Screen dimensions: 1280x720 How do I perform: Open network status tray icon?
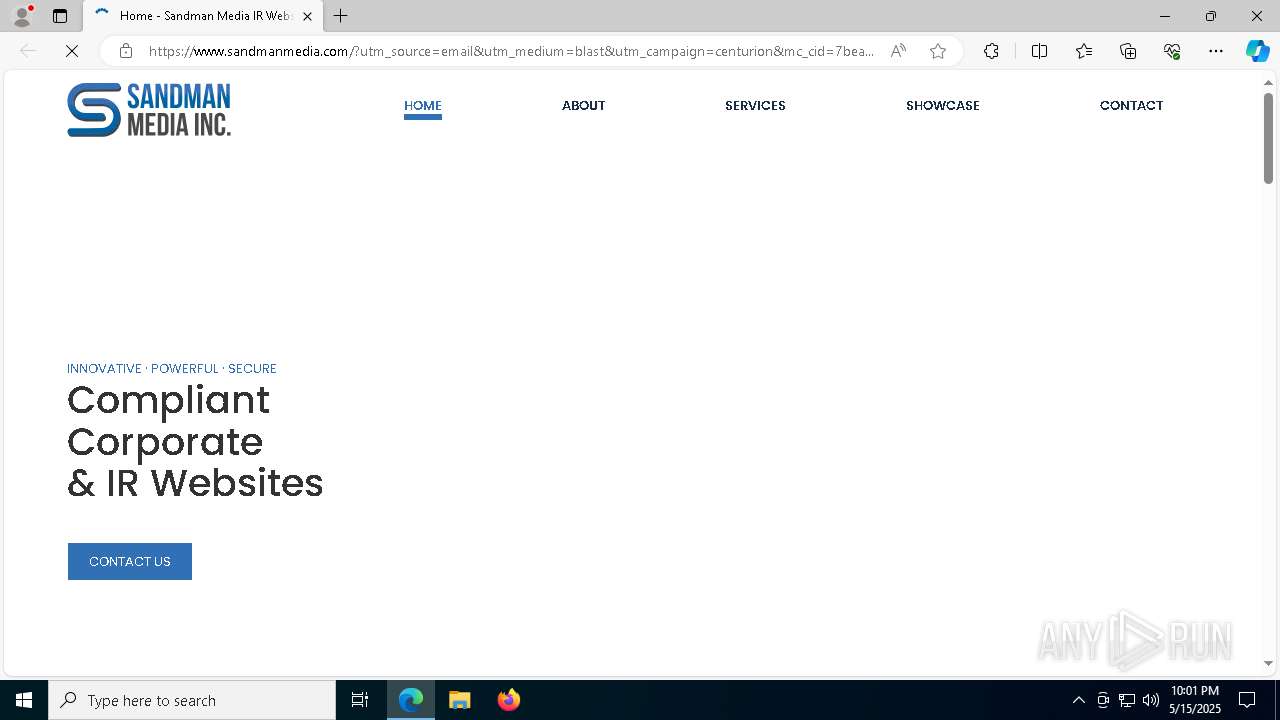tap(1127, 700)
